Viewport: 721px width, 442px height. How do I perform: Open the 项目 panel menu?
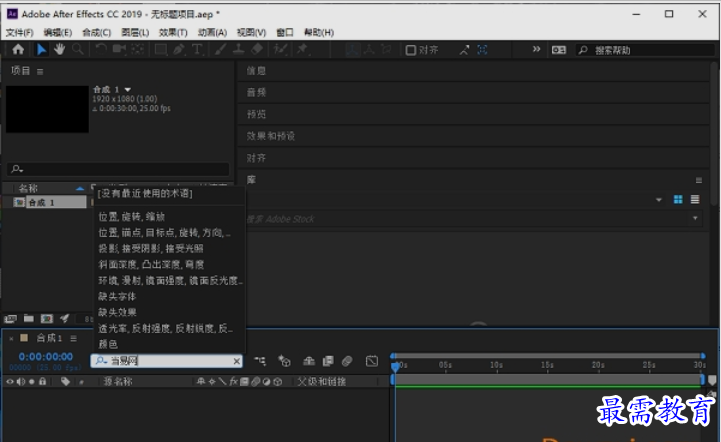[40, 71]
